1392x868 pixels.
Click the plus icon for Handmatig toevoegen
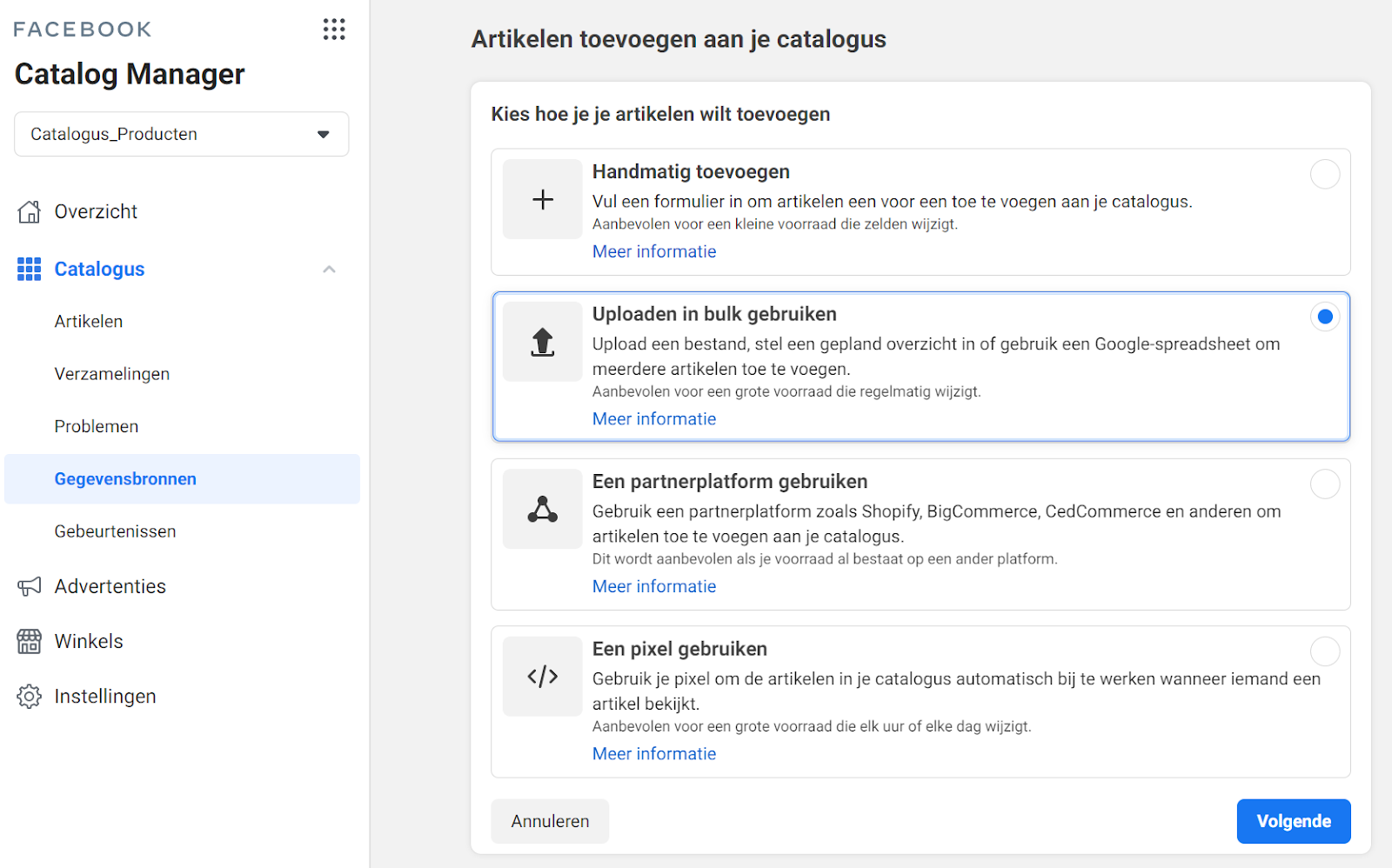coord(543,199)
